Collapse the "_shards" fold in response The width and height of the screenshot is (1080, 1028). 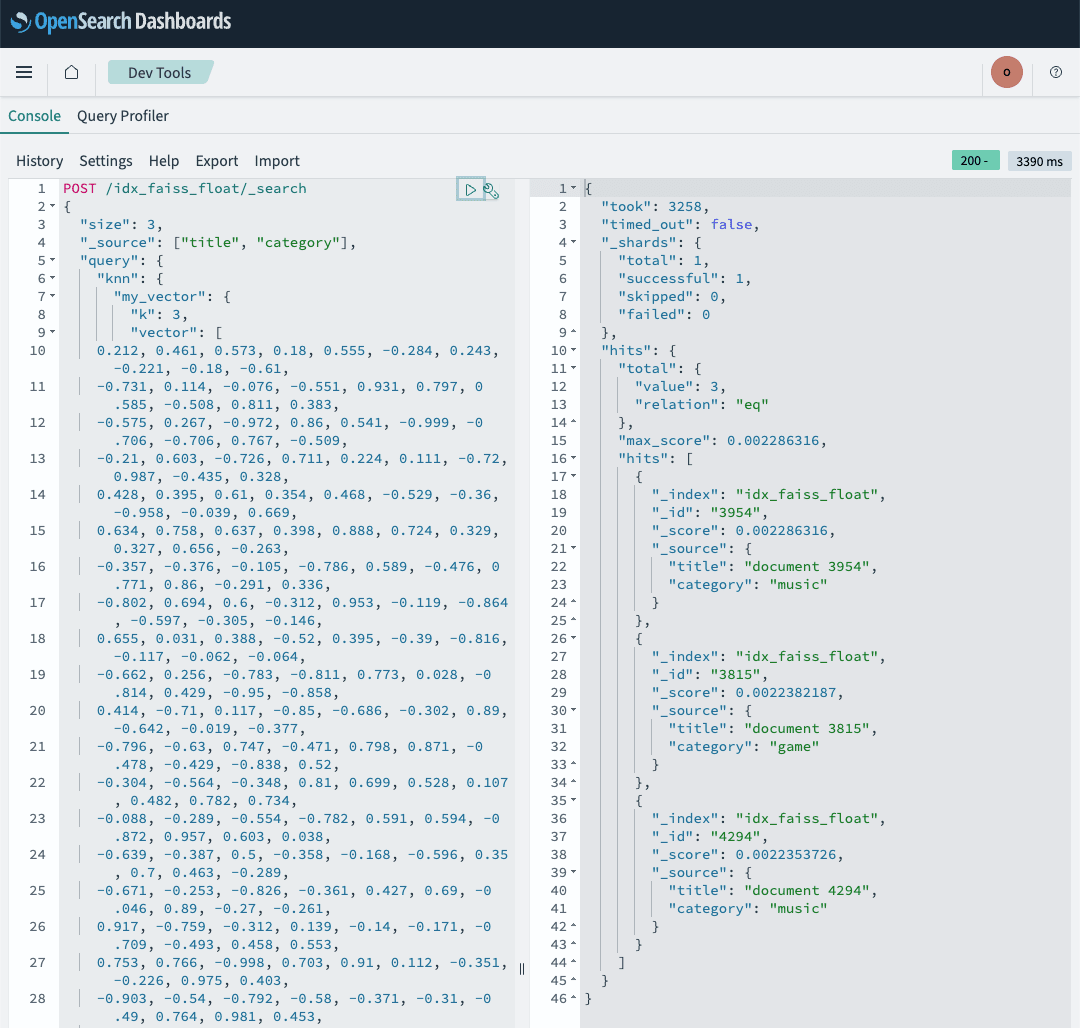tap(574, 242)
